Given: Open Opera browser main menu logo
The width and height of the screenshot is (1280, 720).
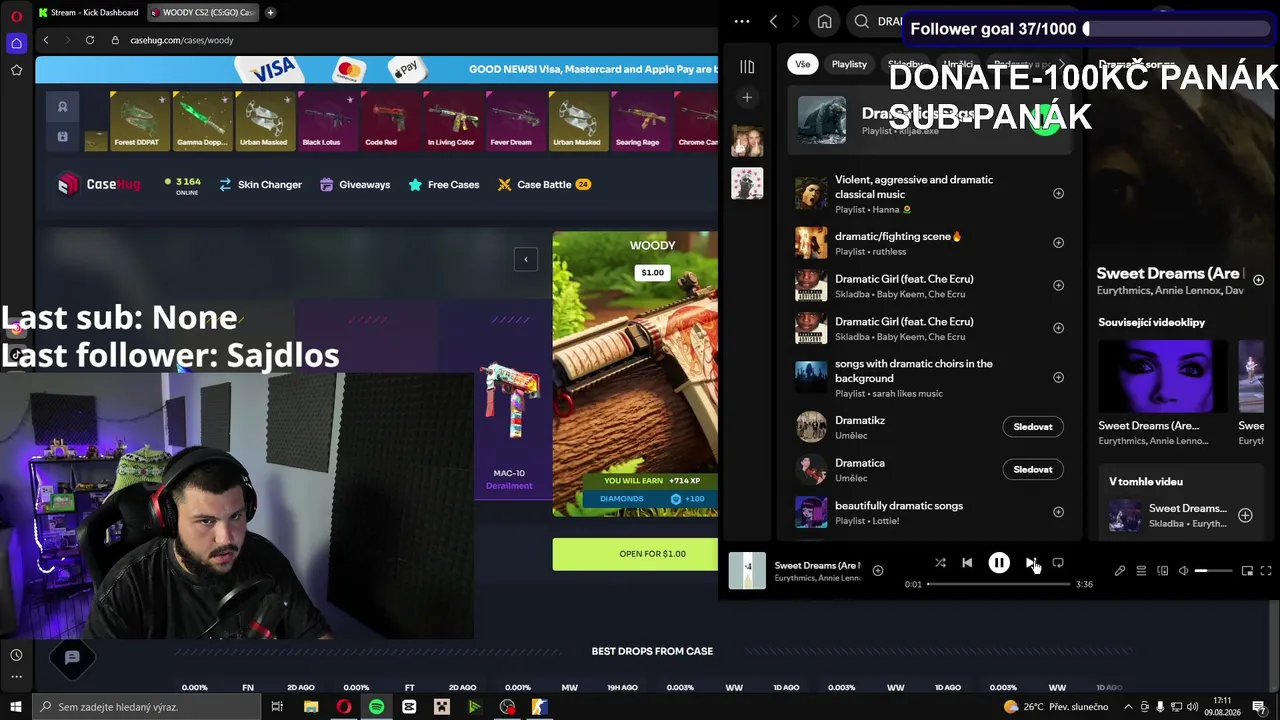Looking at the screenshot, I should pyautogui.click(x=16, y=14).
